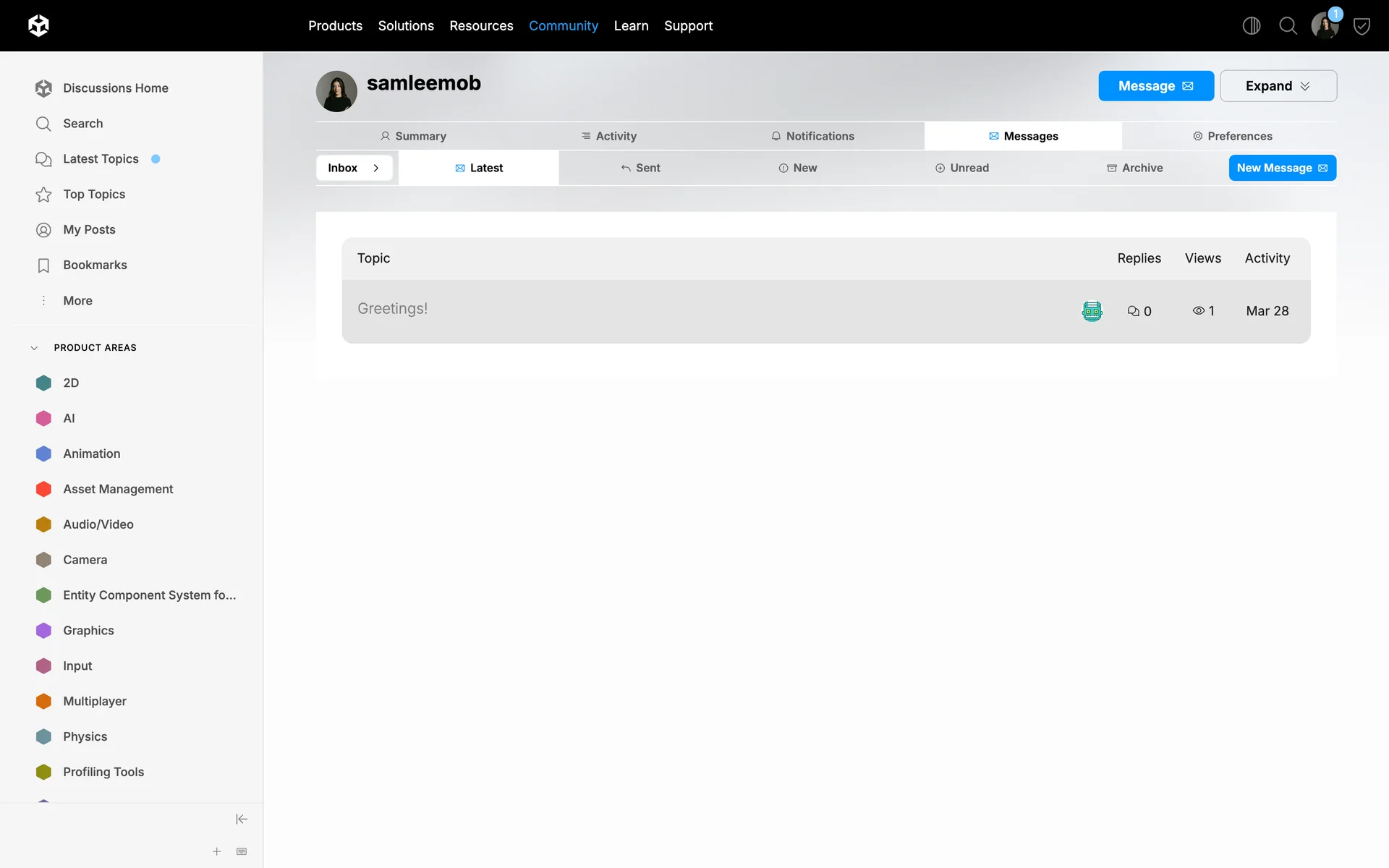Click the shield checkmark icon in the header
This screenshot has width=1389, height=868.
coord(1362,27)
